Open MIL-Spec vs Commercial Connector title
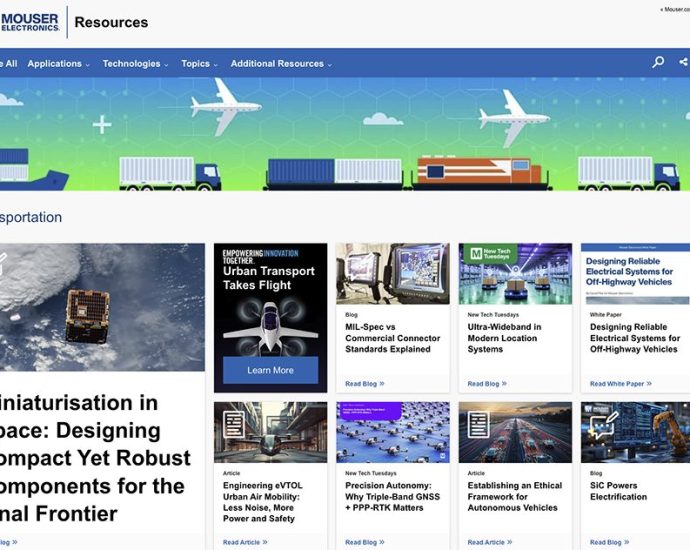Screen dimensions: 690x550 point(393,338)
